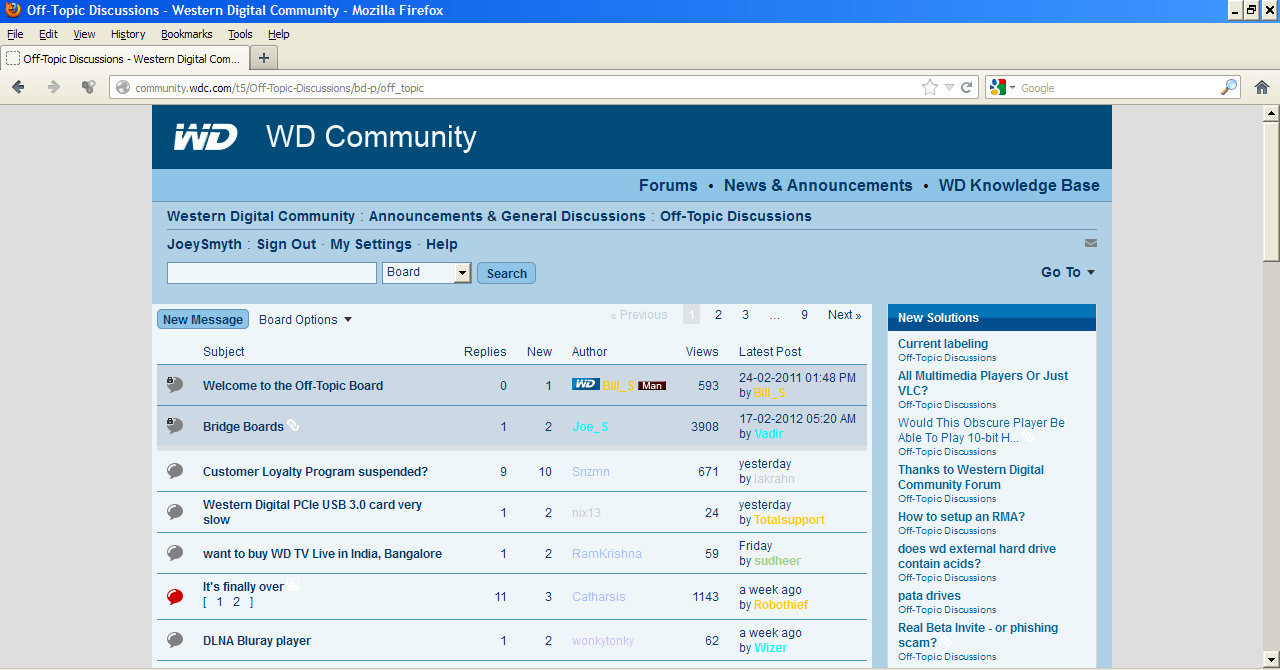Click the globe site-identity icon in address bar

click(x=123, y=87)
